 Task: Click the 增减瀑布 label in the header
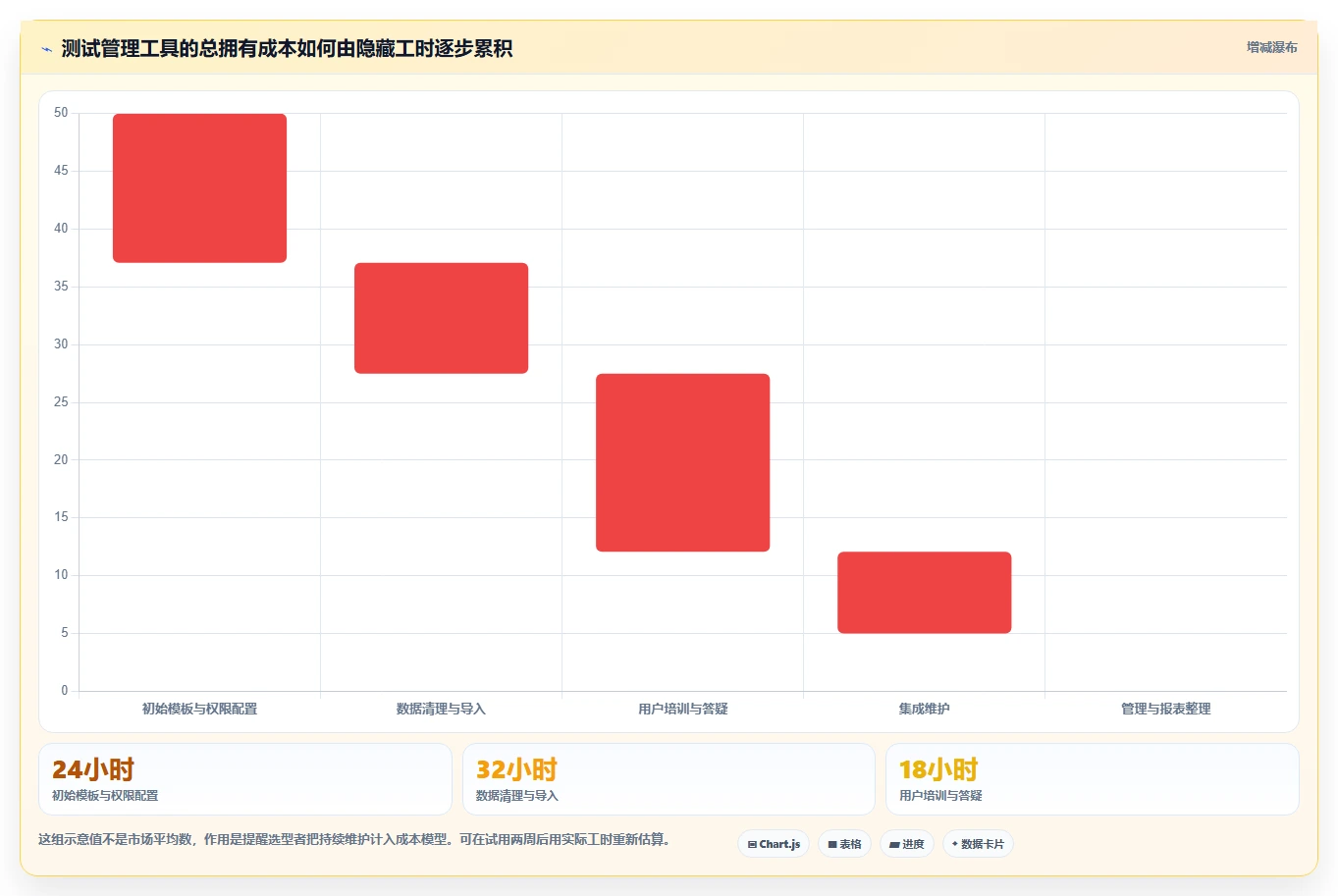coord(1271,47)
